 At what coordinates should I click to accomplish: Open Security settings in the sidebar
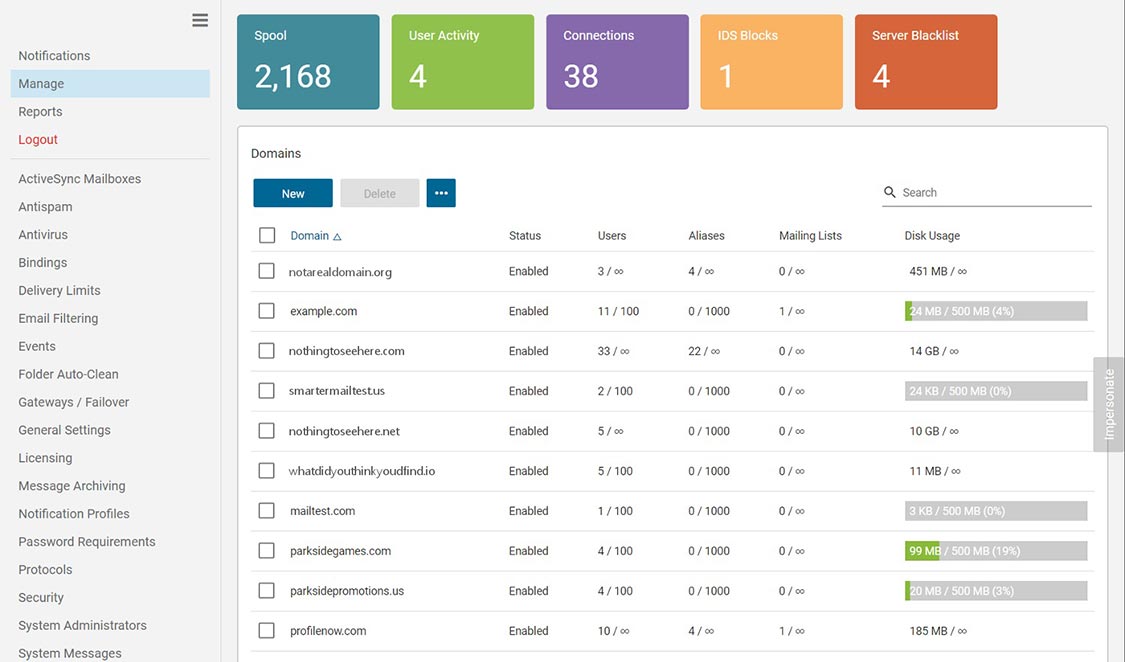(41, 598)
